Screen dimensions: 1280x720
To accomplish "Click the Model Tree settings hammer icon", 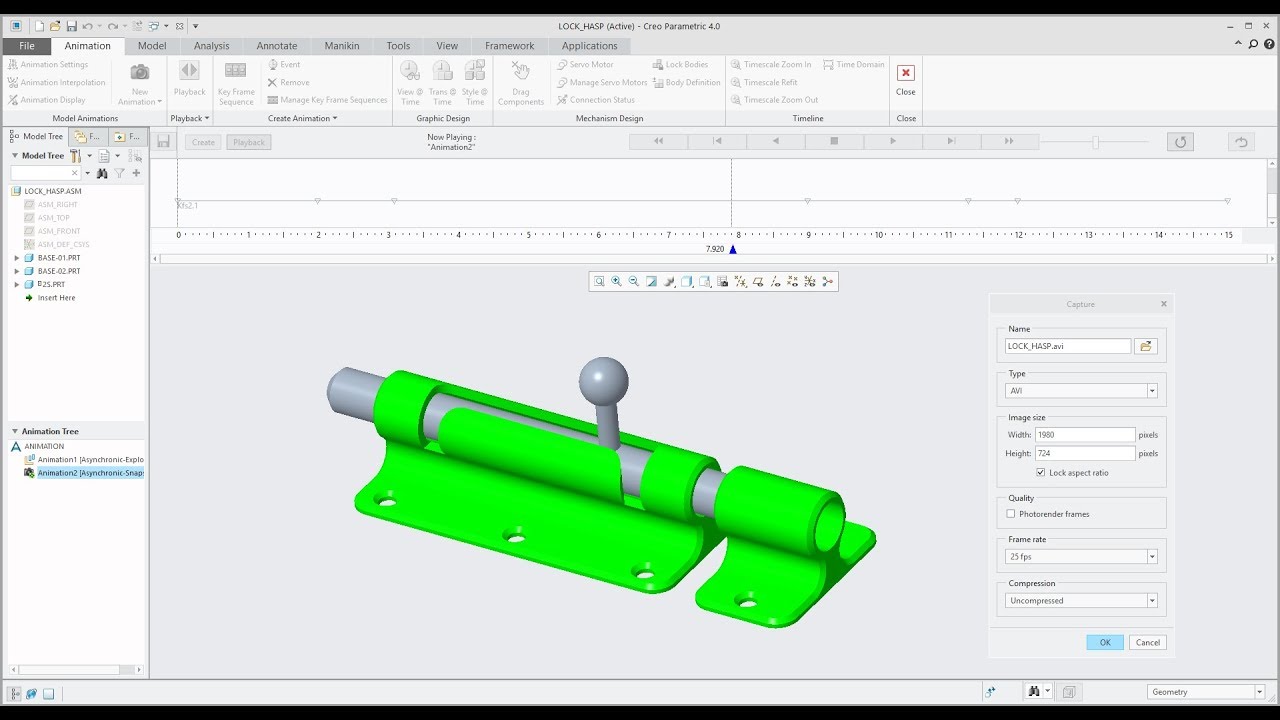I will [76, 156].
